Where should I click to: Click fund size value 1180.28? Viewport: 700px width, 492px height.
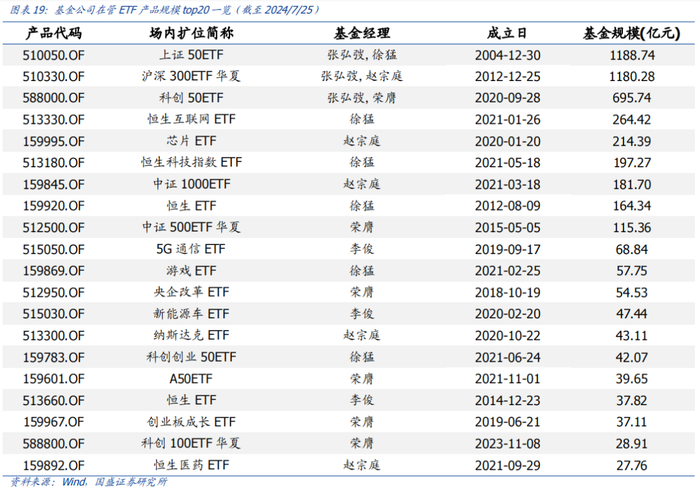[x=632, y=77]
